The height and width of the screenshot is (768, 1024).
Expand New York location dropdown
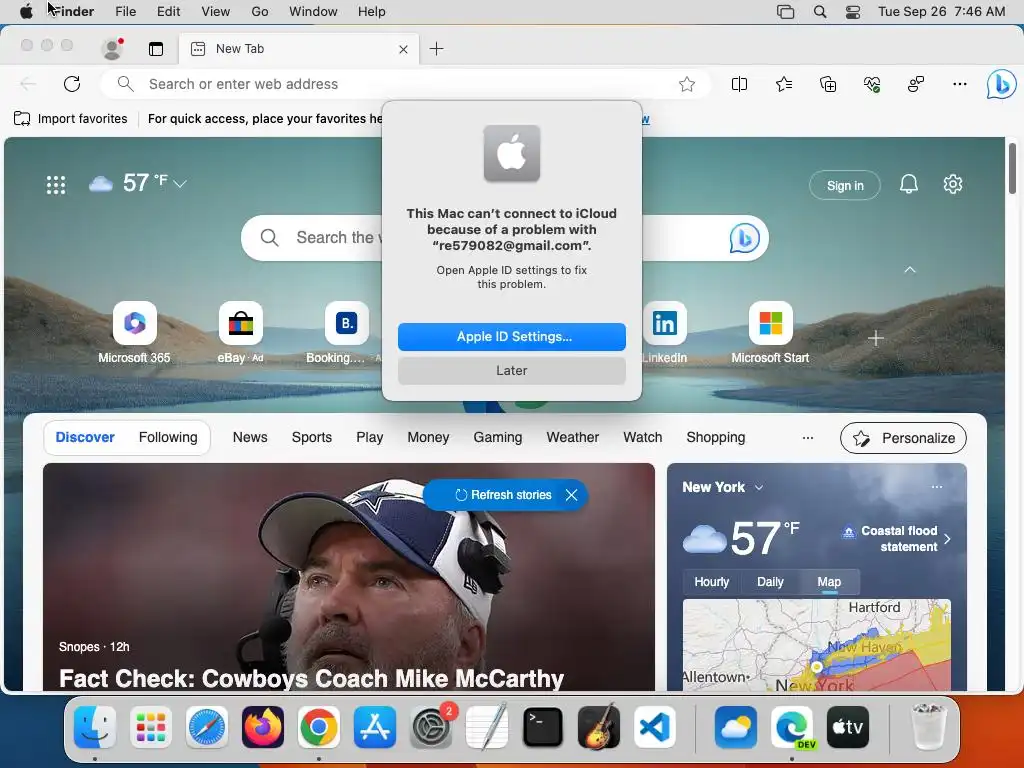coord(759,488)
